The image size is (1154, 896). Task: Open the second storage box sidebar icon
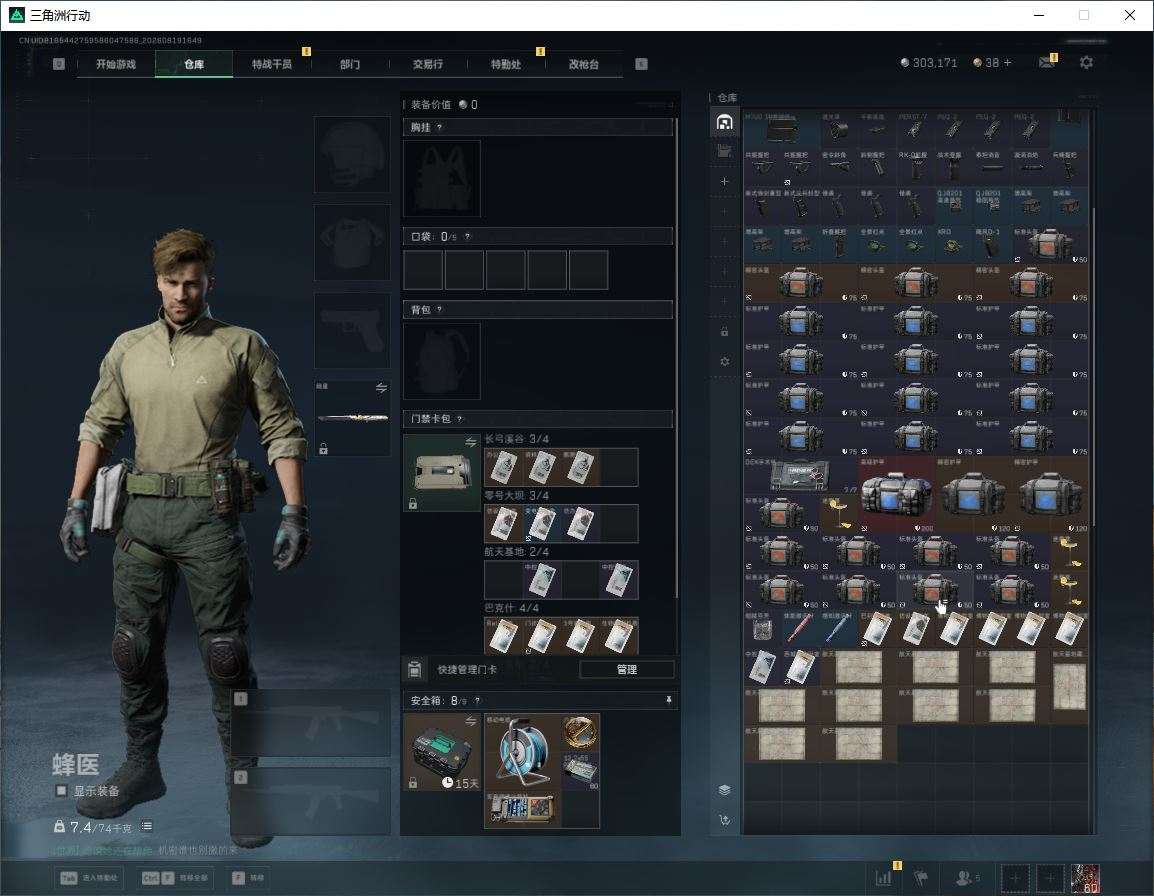point(724,151)
